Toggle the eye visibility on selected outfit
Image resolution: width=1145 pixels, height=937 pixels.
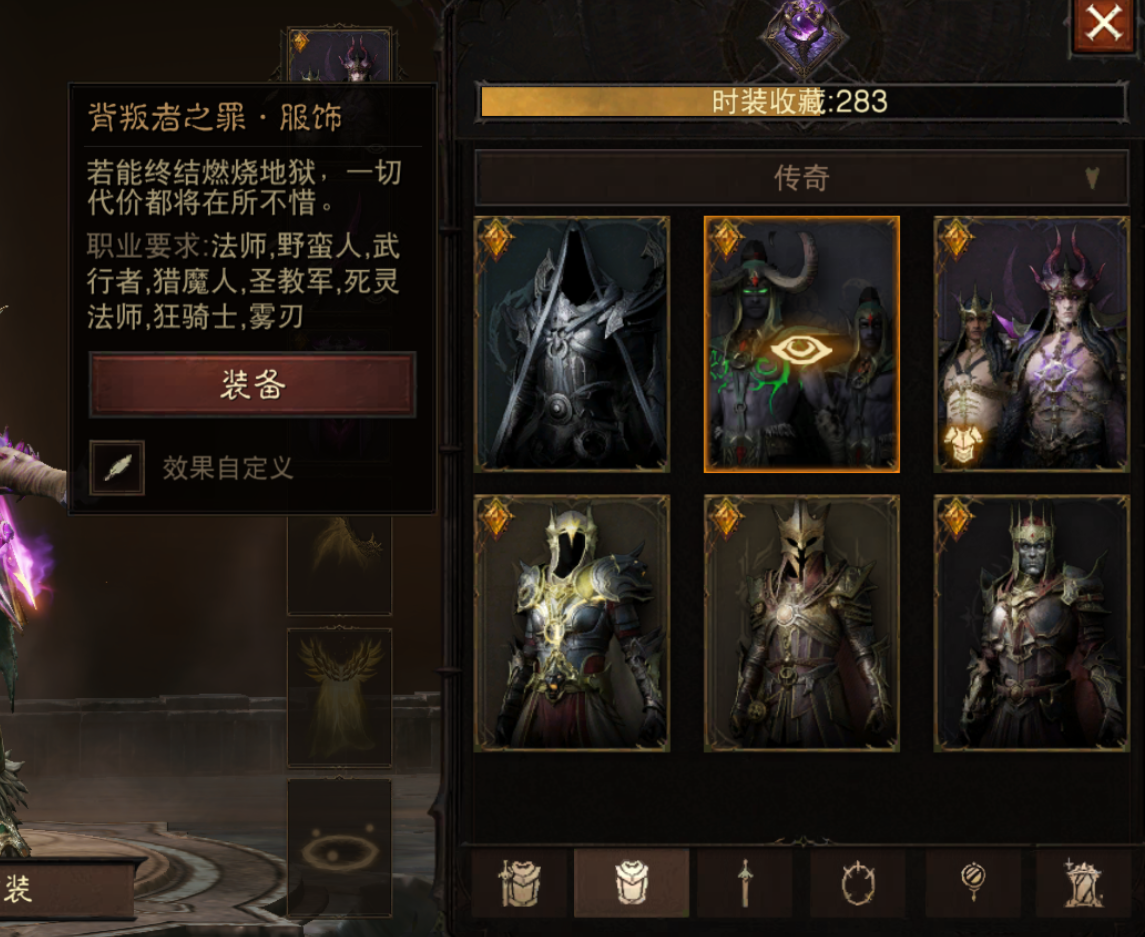coord(801,351)
